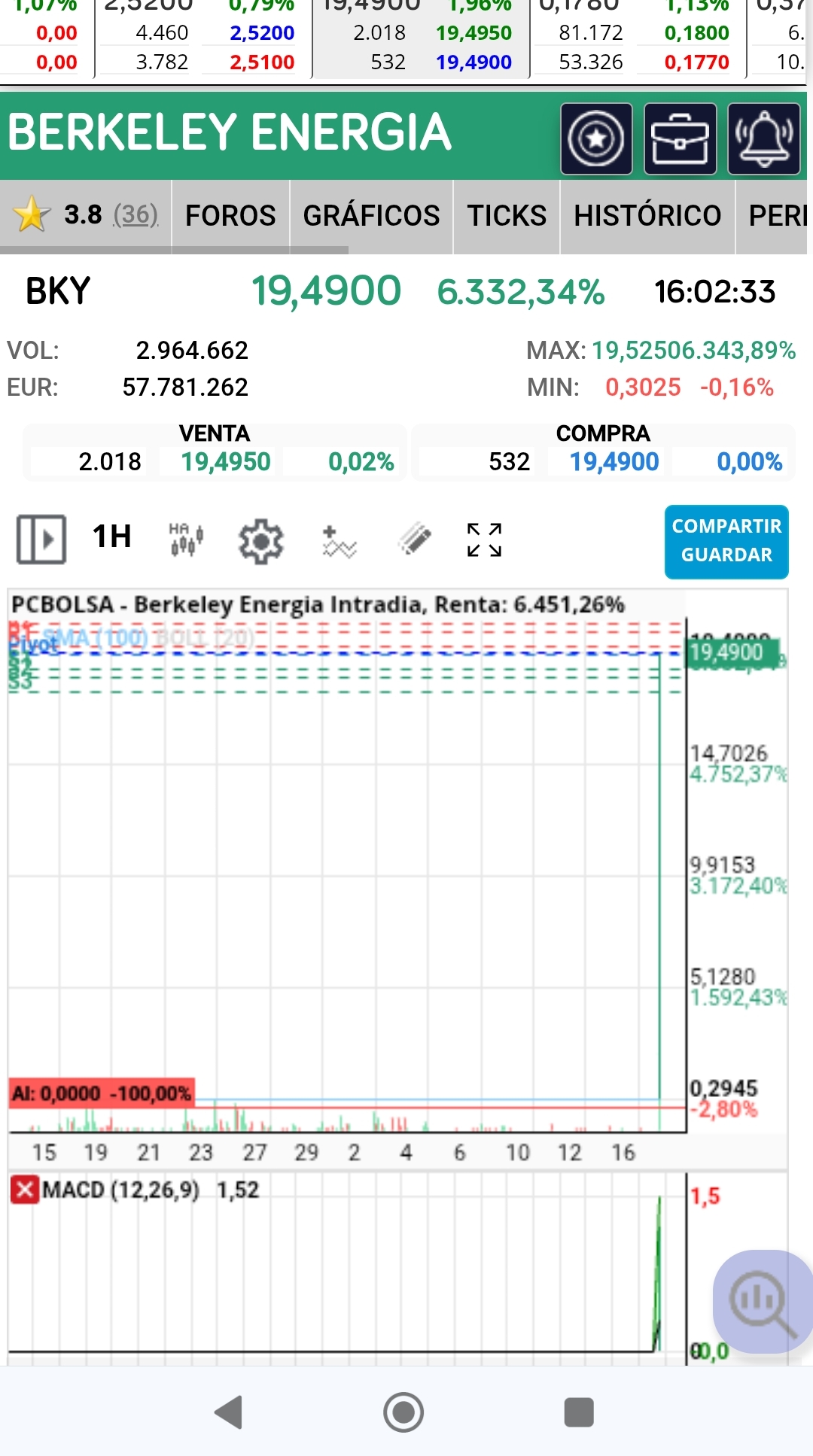Screen dimensions: 813x1456
Task: Open the 3.8 star rating reviews
Action: click(x=86, y=215)
